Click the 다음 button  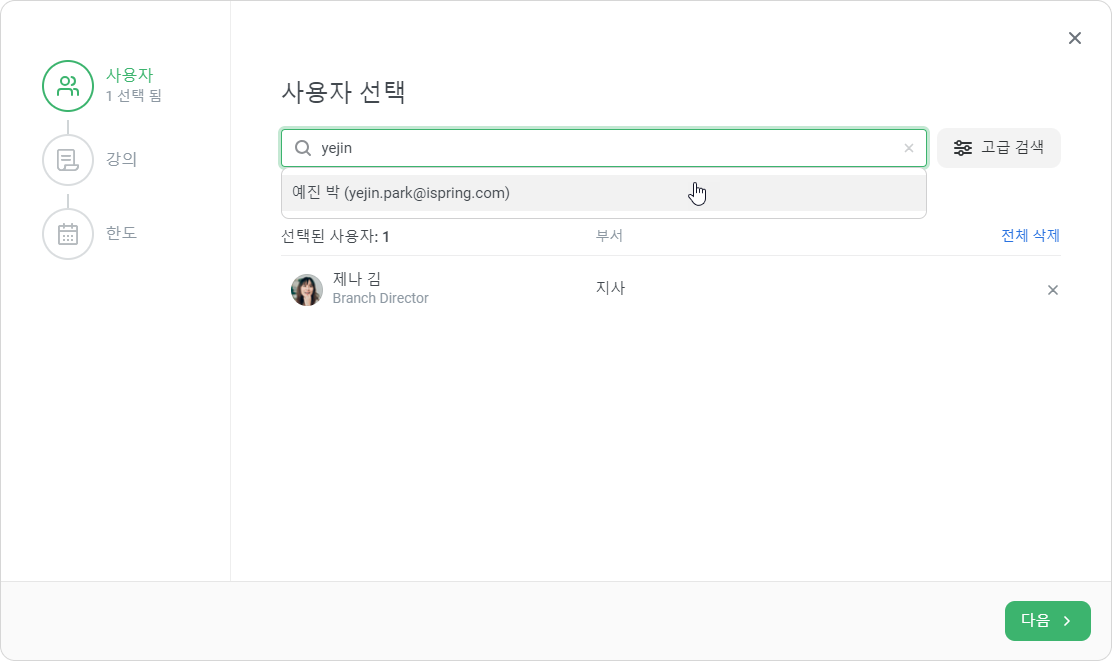[x=1047, y=621]
